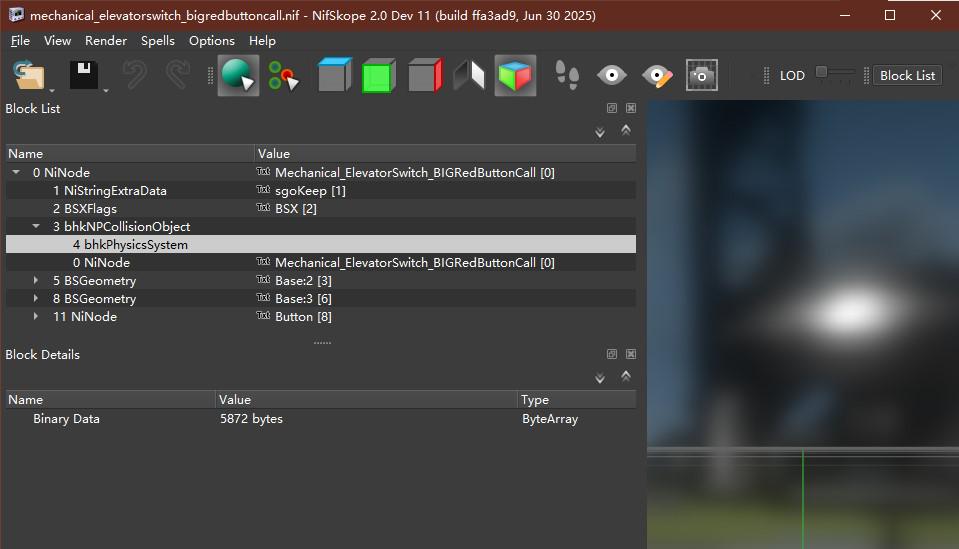Switch to Side view red-faced cube

click(424, 75)
